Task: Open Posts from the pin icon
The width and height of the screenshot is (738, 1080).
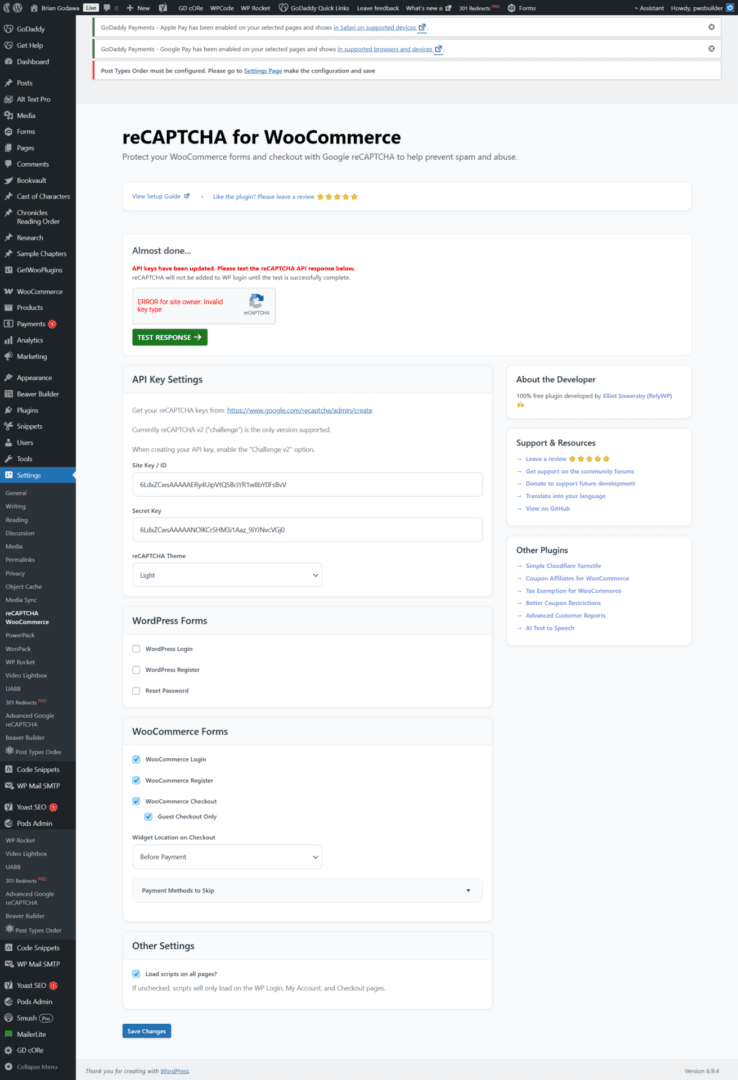Action: [x=8, y=83]
